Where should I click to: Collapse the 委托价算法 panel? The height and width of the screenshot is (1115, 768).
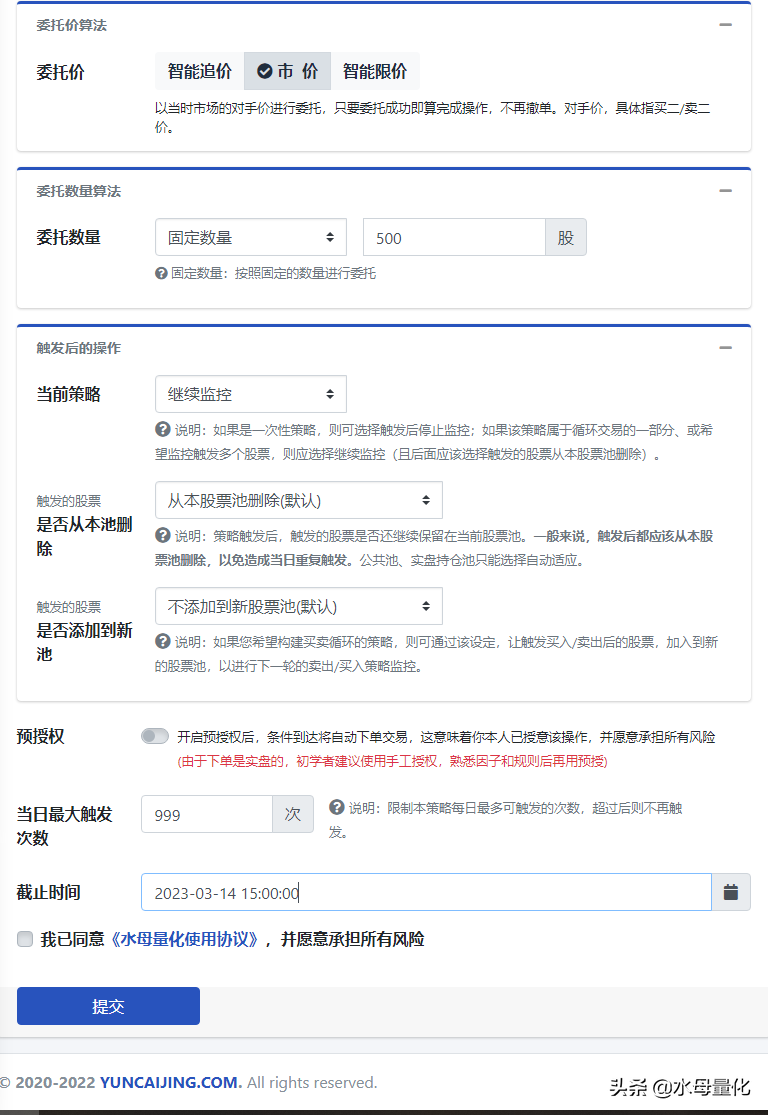pos(725,25)
